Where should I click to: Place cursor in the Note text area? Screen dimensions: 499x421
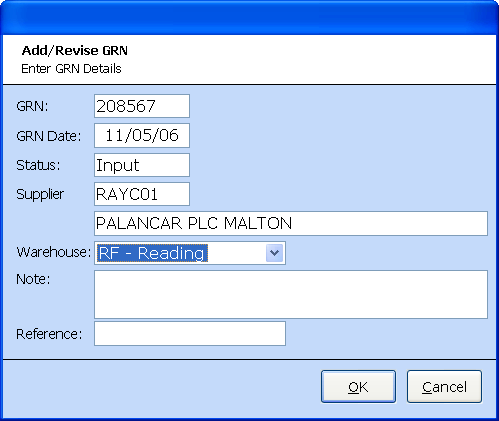pyautogui.click(x=291, y=294)
